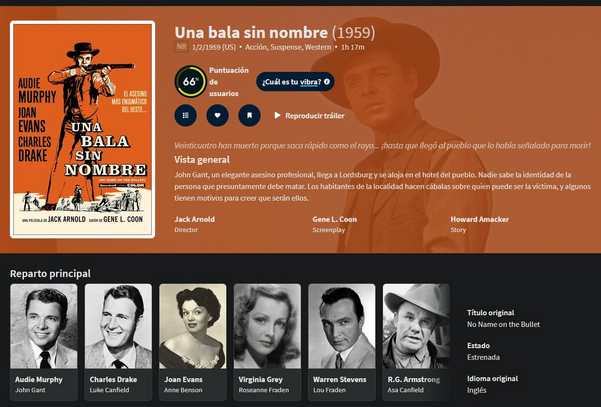The height and width of the screenshot is (407, 601).
Task: Open the Virginia Grey name link
Action: tap(260, 380)
